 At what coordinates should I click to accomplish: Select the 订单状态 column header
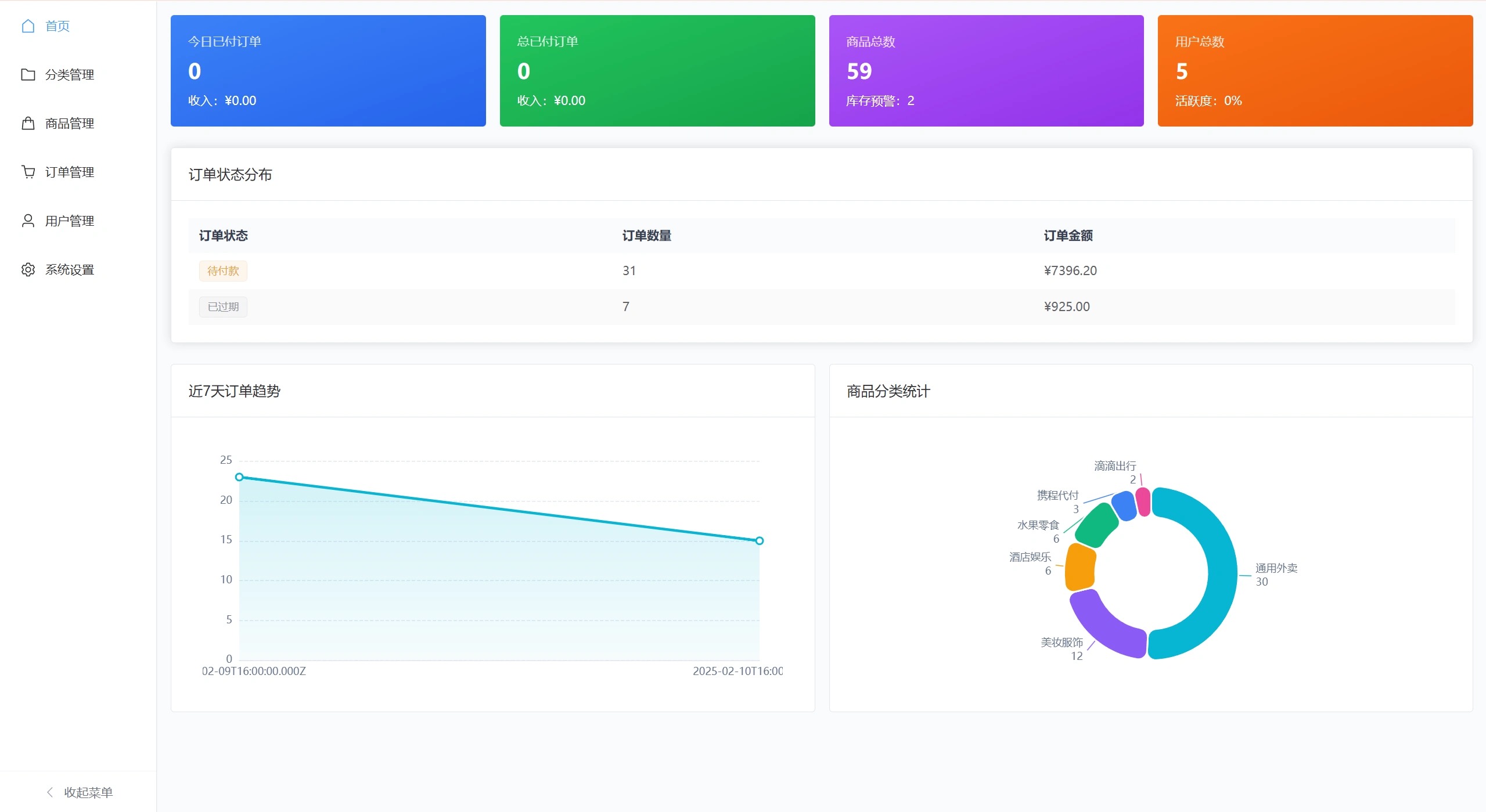[222, 236]
